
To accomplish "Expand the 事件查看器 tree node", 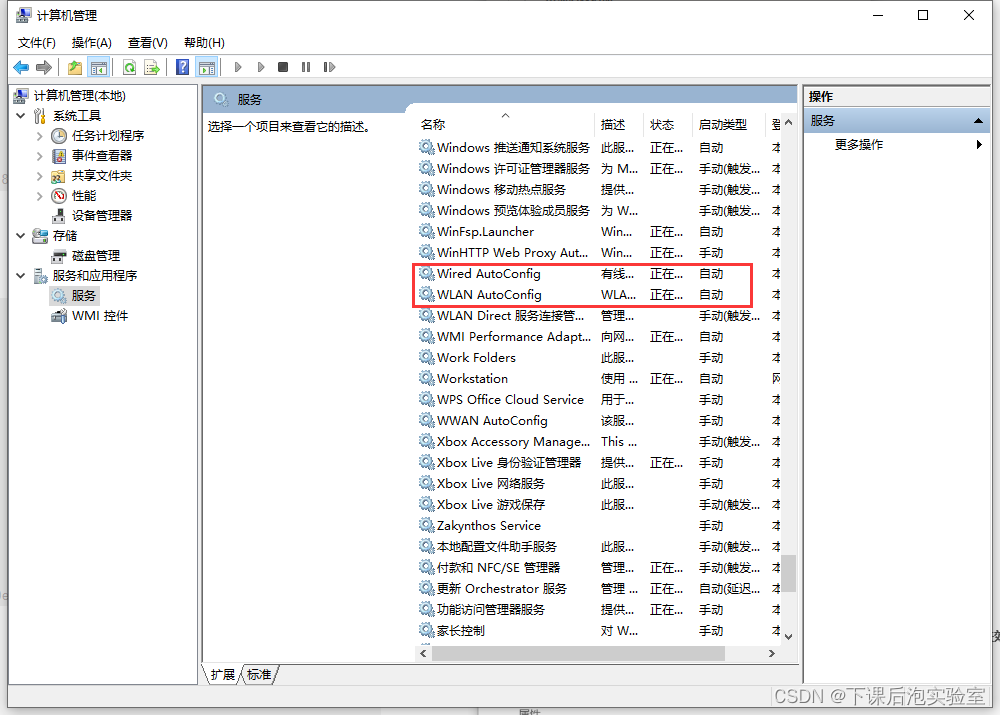I will (x=40, y=156).
